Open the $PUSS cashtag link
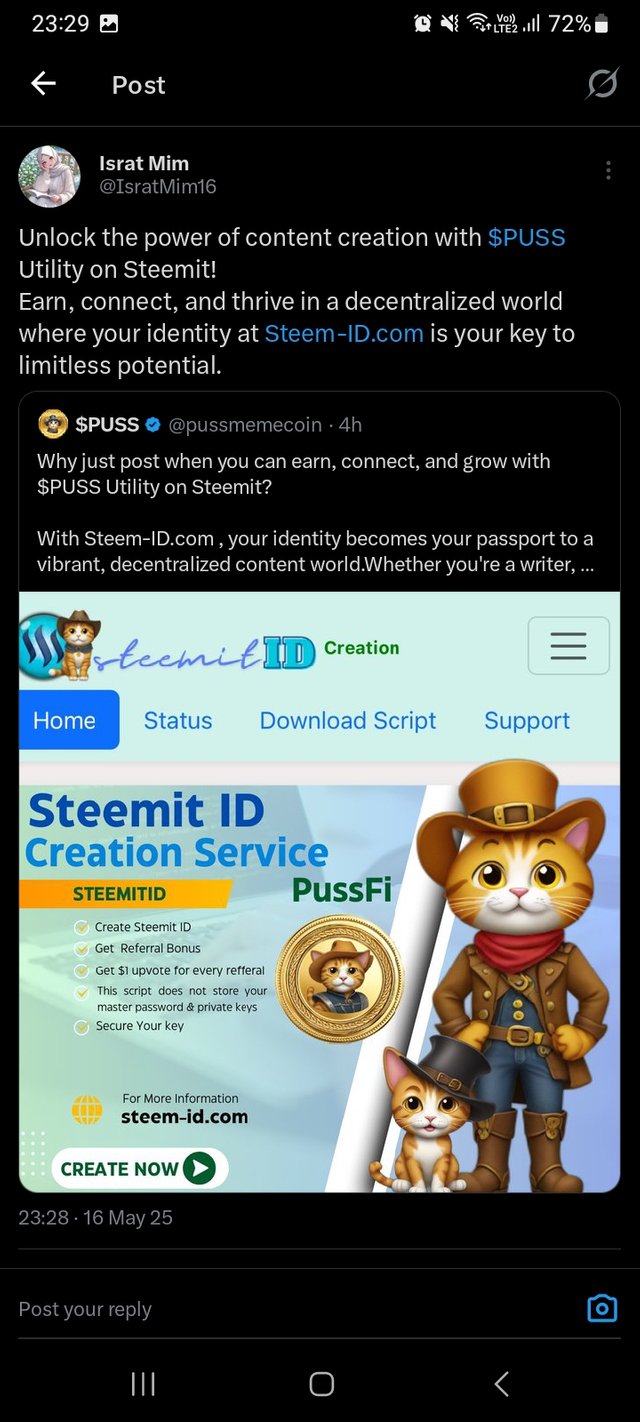This screenshot has height=1422, width=640. click(x=526, y=238)
